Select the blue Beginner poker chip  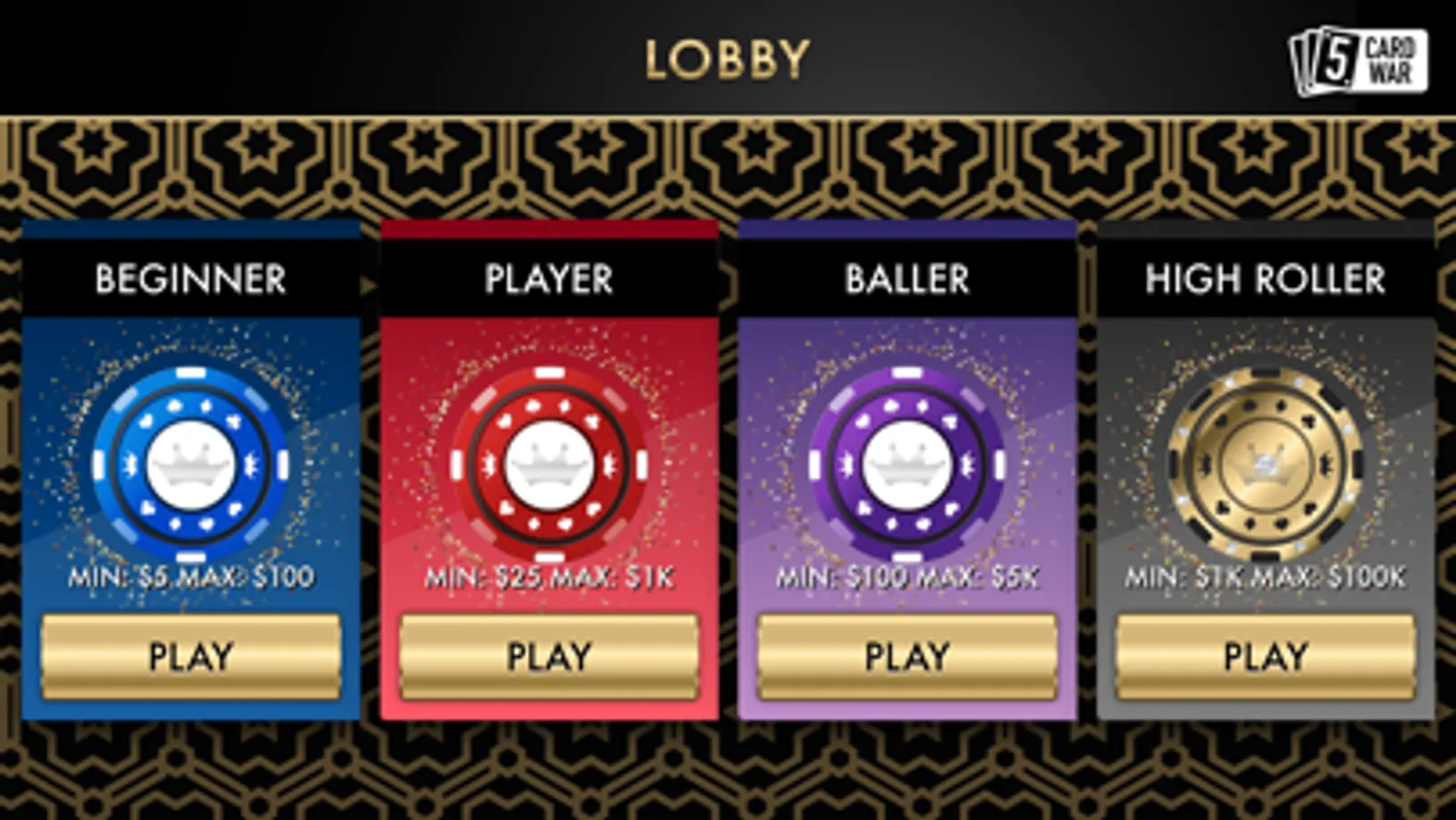coord(190,466)
